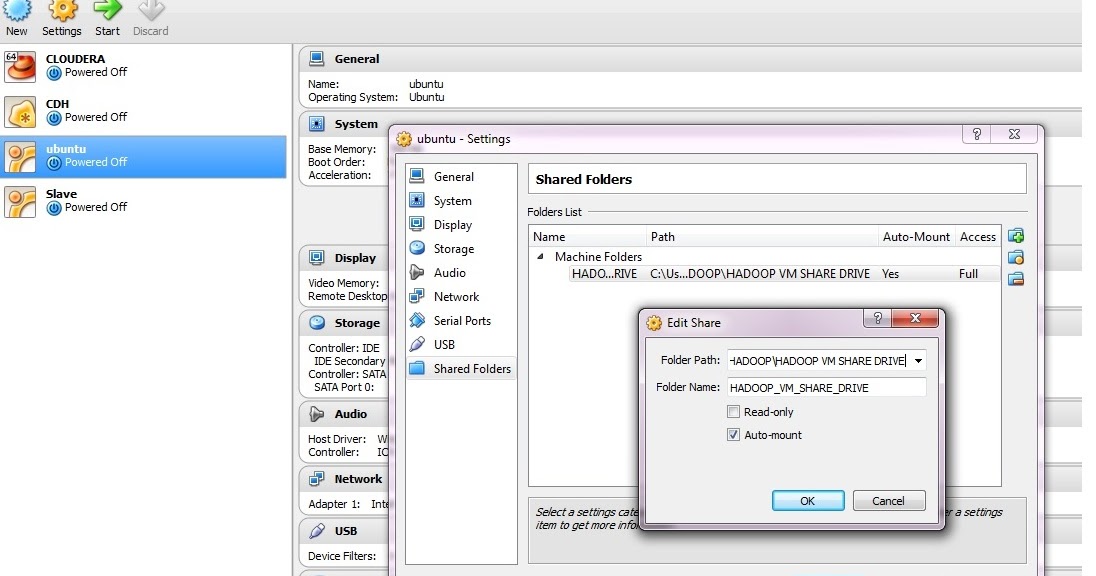Click the green Start arrow icon
This screenshot has width=1096, height=576.
point(107,10)
